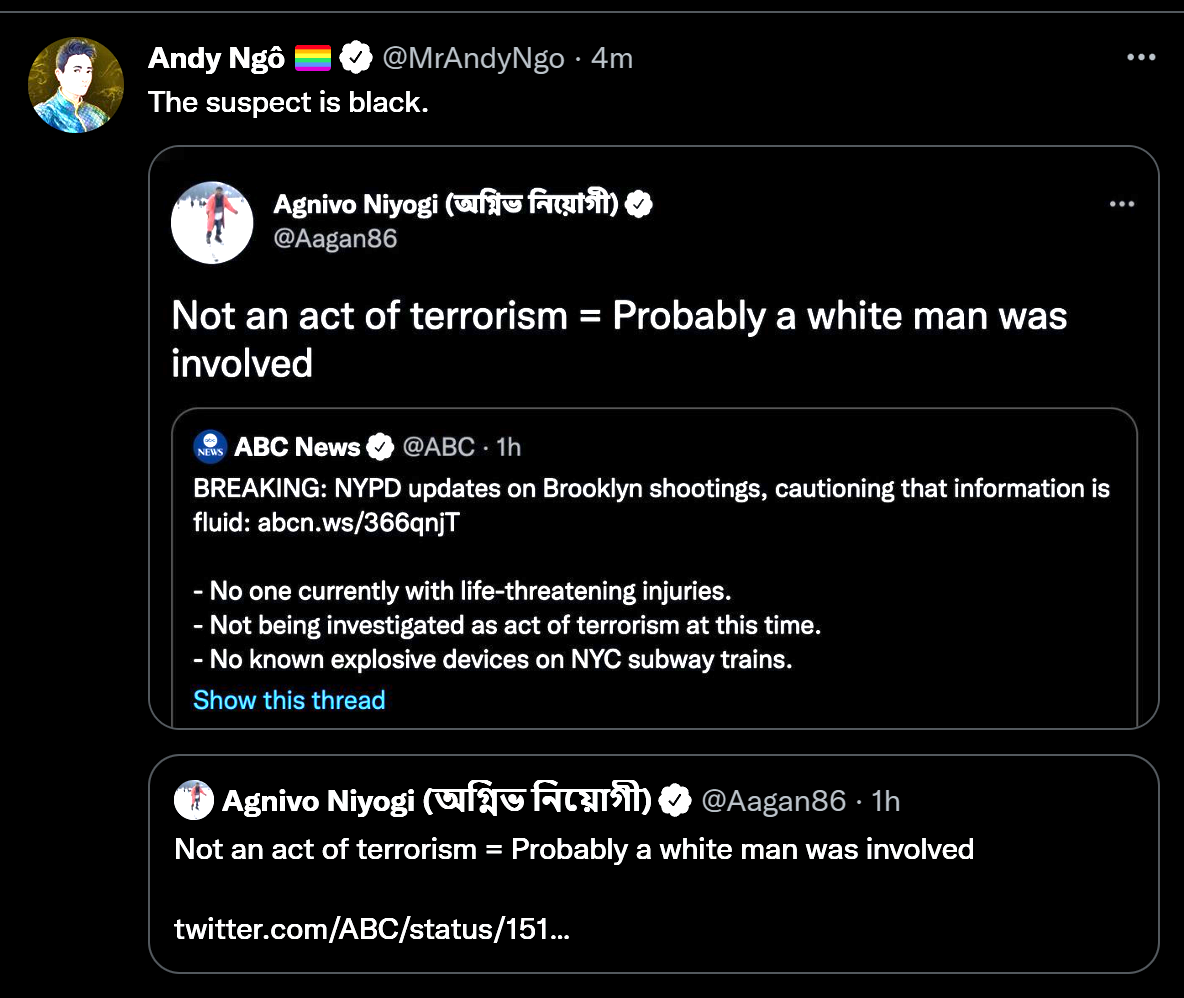The width and height of the screenshot is (1184, 998).
Task: Click the Andy Ngô display name
Action: pos(216,59)
